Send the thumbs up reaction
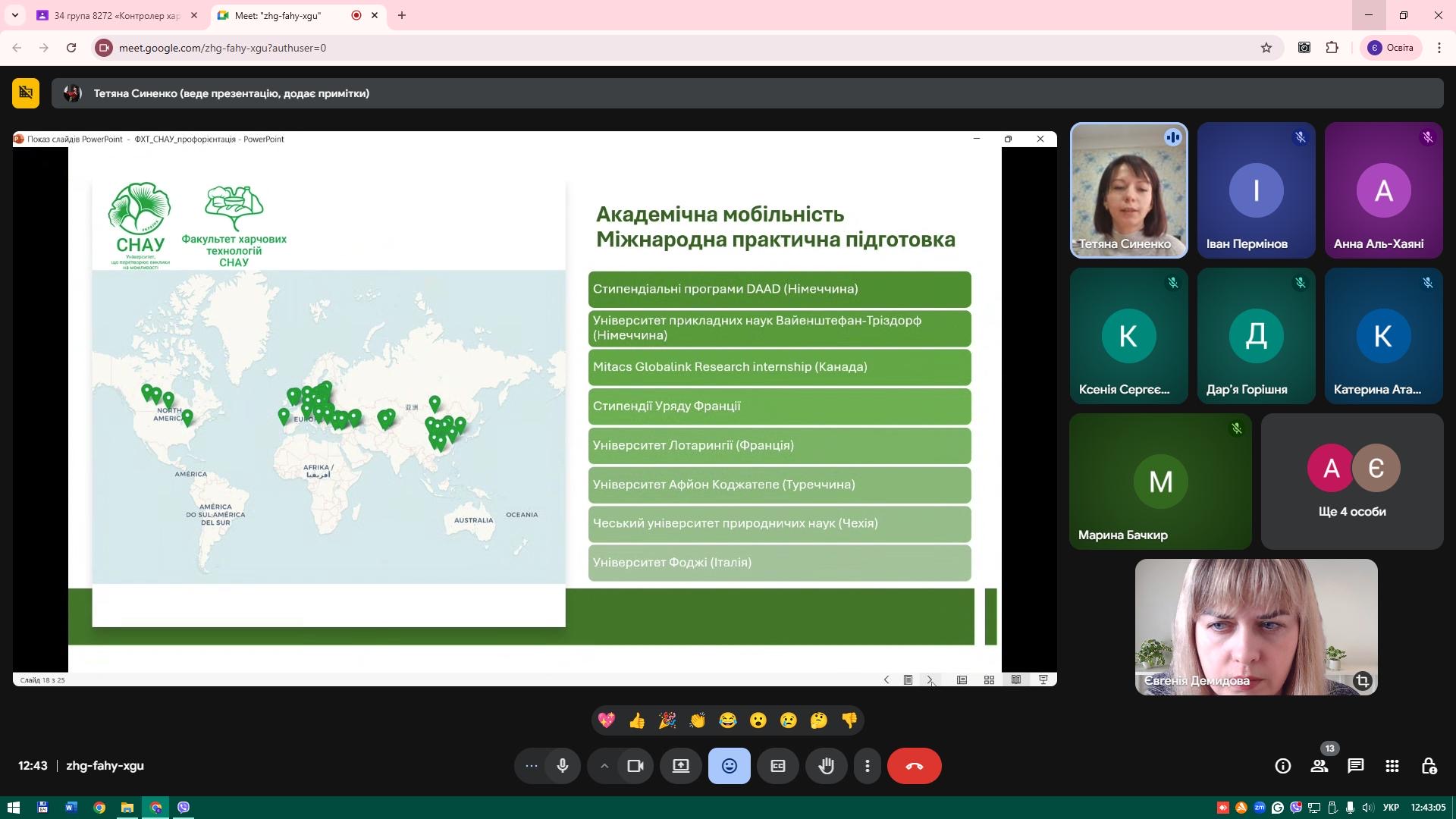 pos(637,720)
